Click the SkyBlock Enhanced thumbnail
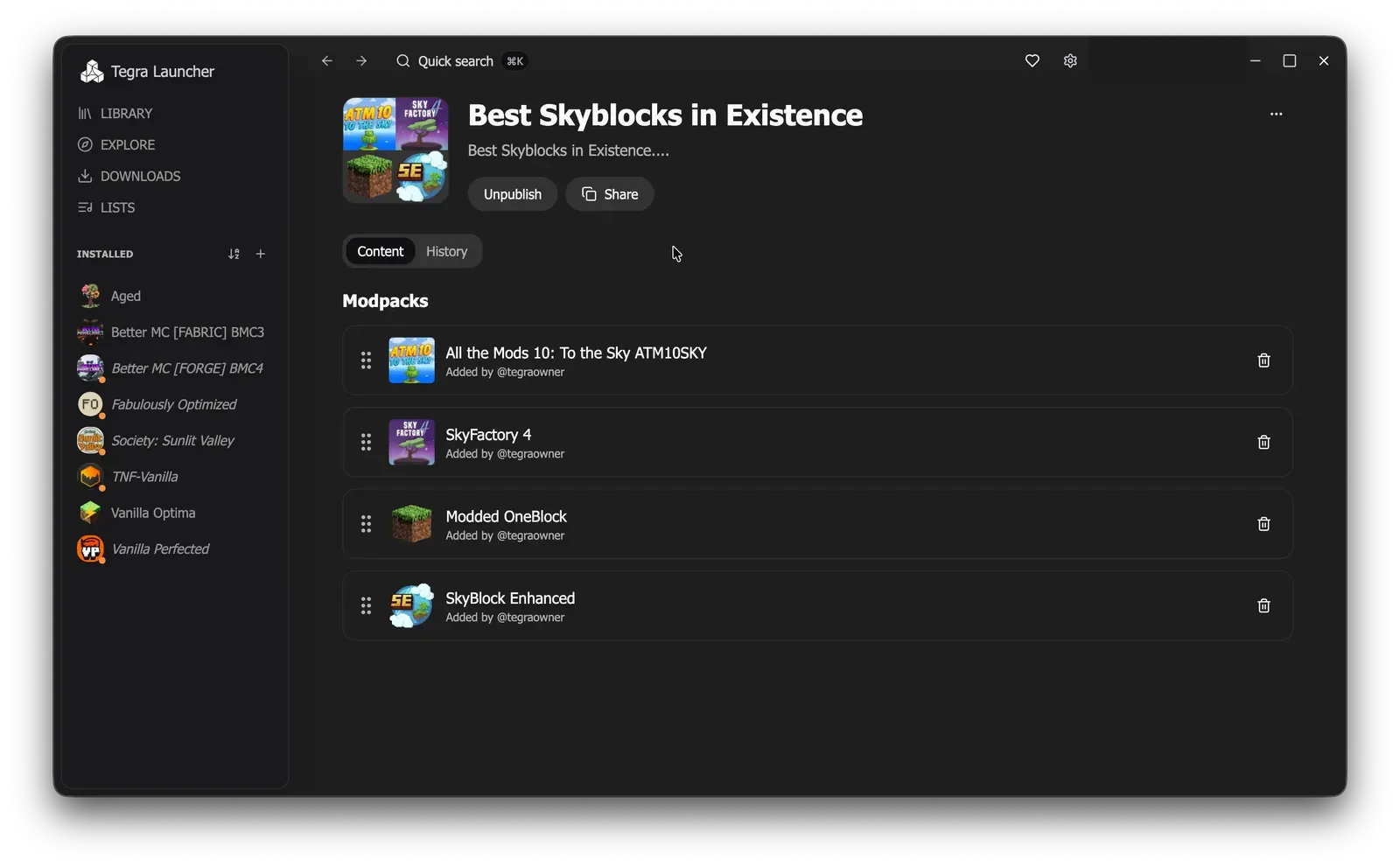The height and width of the screenshot is (867, 1400). tap(411, 605)
